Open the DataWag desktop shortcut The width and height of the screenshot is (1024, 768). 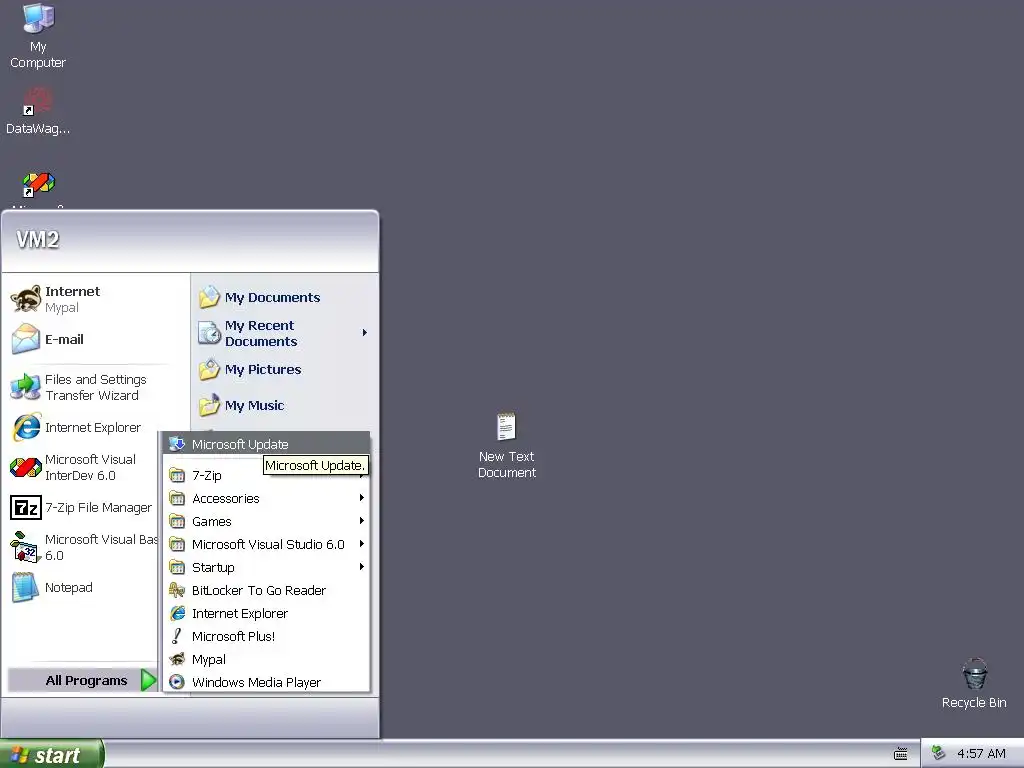coord(38,111)
